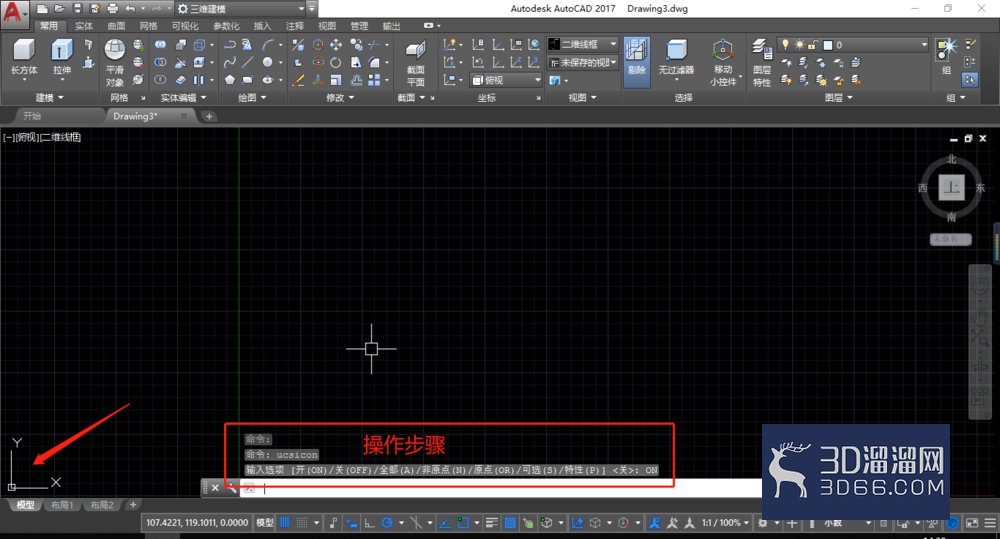
Task: Click the New drawing icon in quick access
Action: pos(42,8)
